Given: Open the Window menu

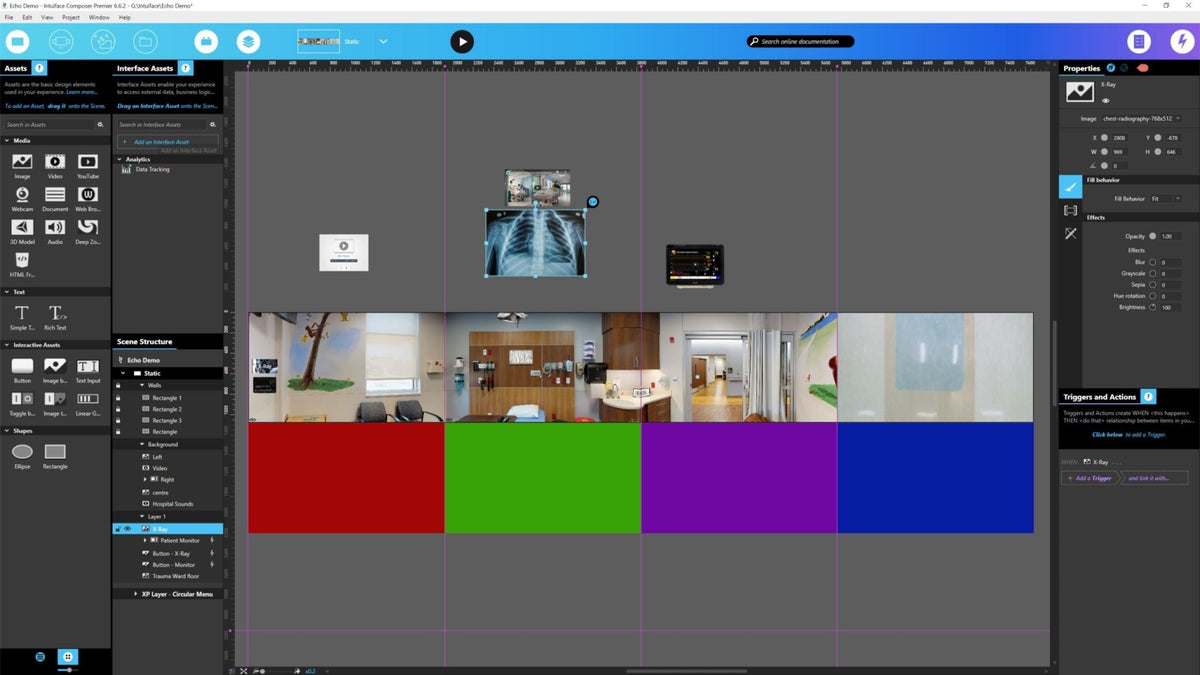Looking at the screenshot, I should 99,17.
